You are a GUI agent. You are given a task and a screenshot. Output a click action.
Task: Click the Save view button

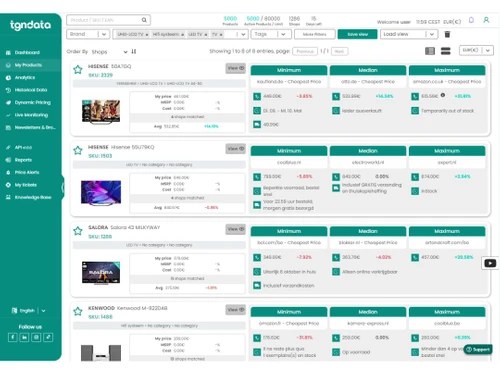tap(357, 34)
